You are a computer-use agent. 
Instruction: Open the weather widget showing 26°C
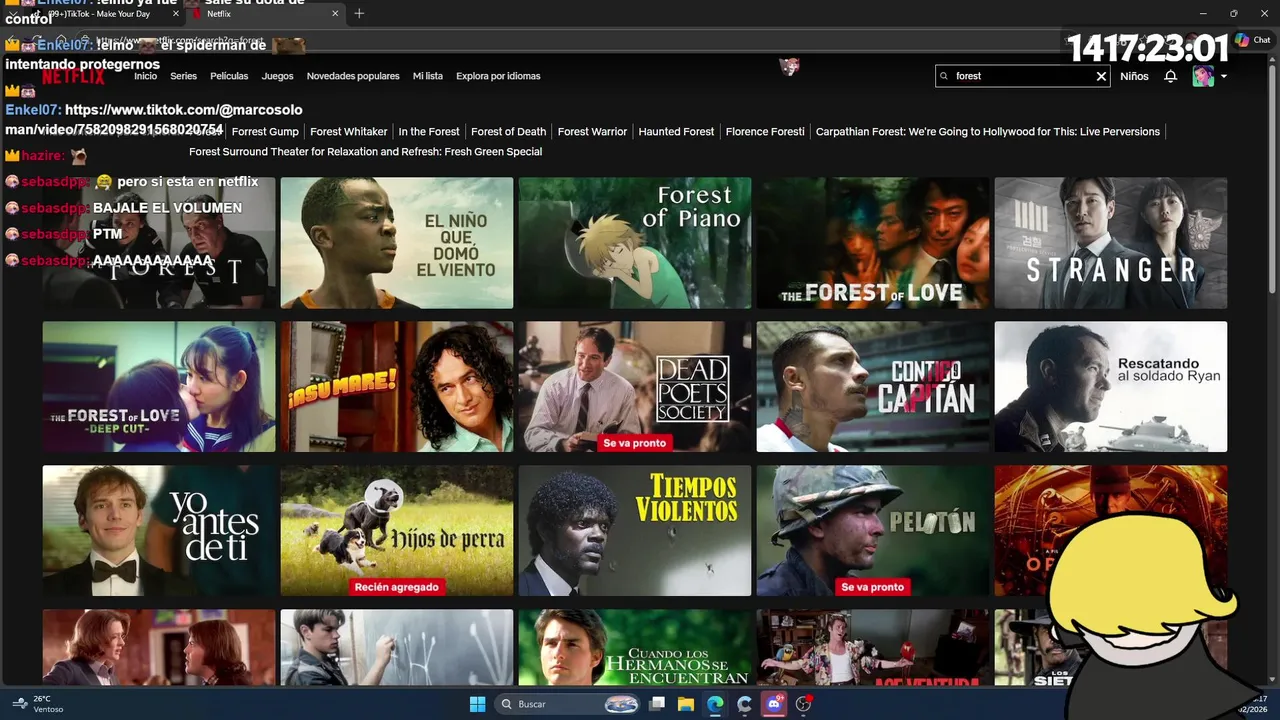point(36,704)
